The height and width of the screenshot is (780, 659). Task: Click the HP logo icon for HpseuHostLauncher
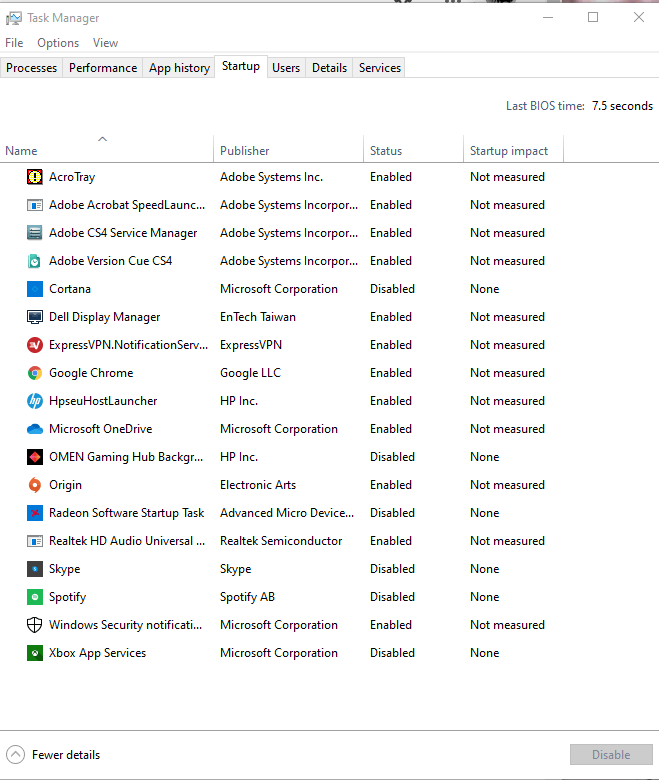click(x=34, y=401)
